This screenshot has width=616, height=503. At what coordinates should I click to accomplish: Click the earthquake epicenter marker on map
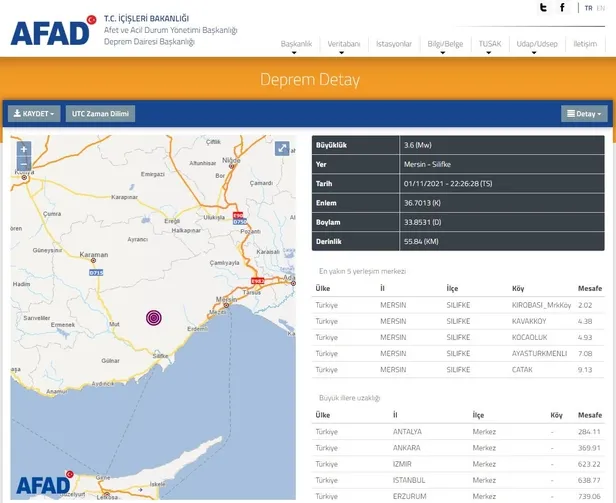coord(154,318)
